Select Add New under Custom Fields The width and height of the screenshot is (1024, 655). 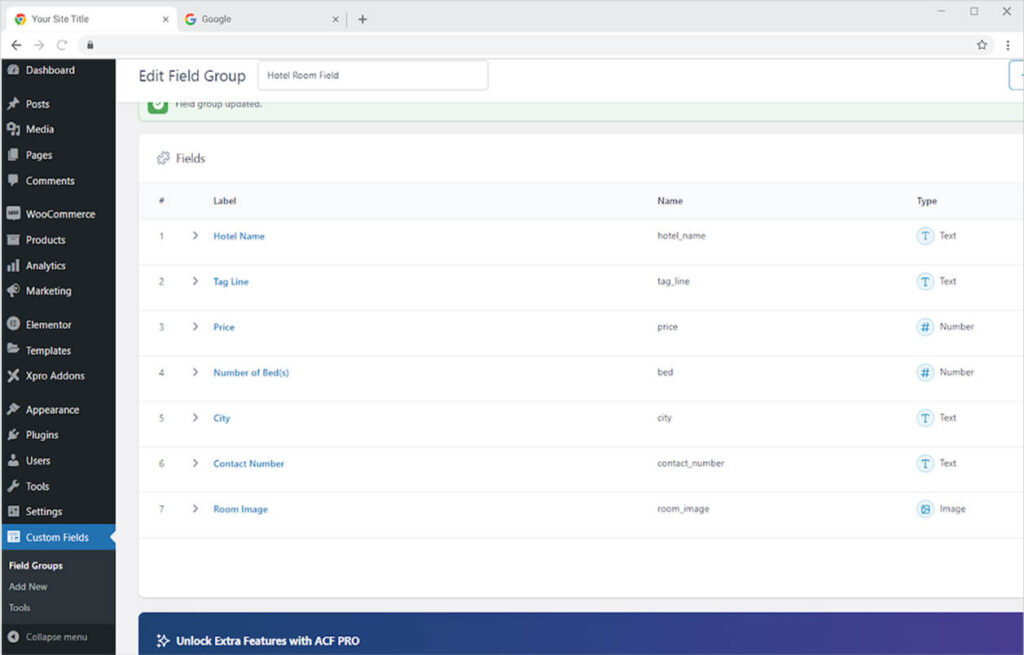(28, 587)
